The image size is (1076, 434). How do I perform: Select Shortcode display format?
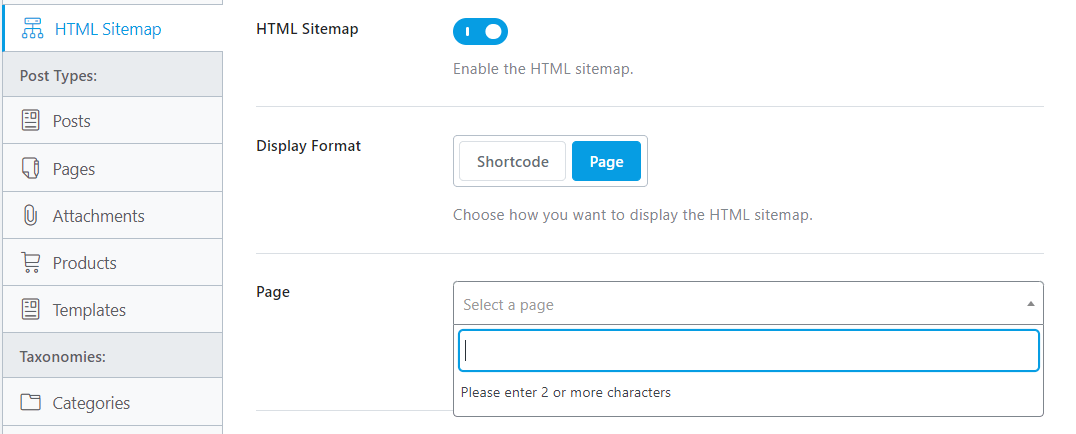pos(513,161)
